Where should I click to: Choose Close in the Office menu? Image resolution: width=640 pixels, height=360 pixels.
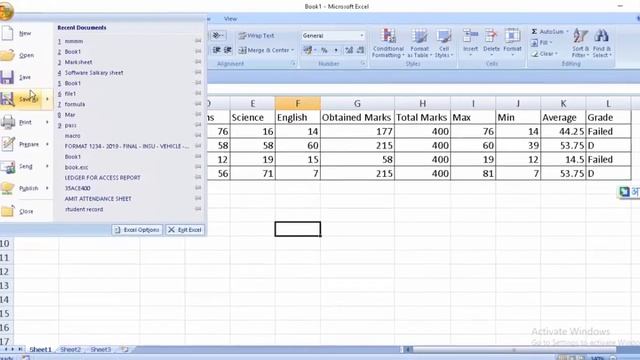27,211
